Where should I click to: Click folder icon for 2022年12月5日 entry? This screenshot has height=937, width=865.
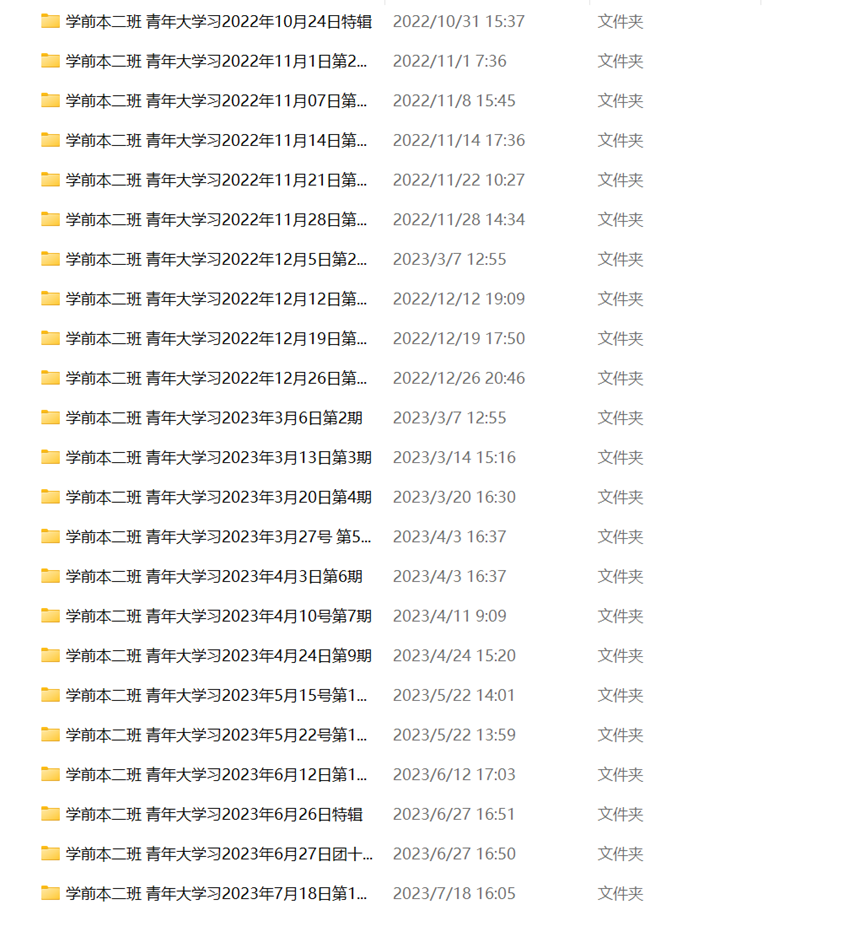(50, 259)
